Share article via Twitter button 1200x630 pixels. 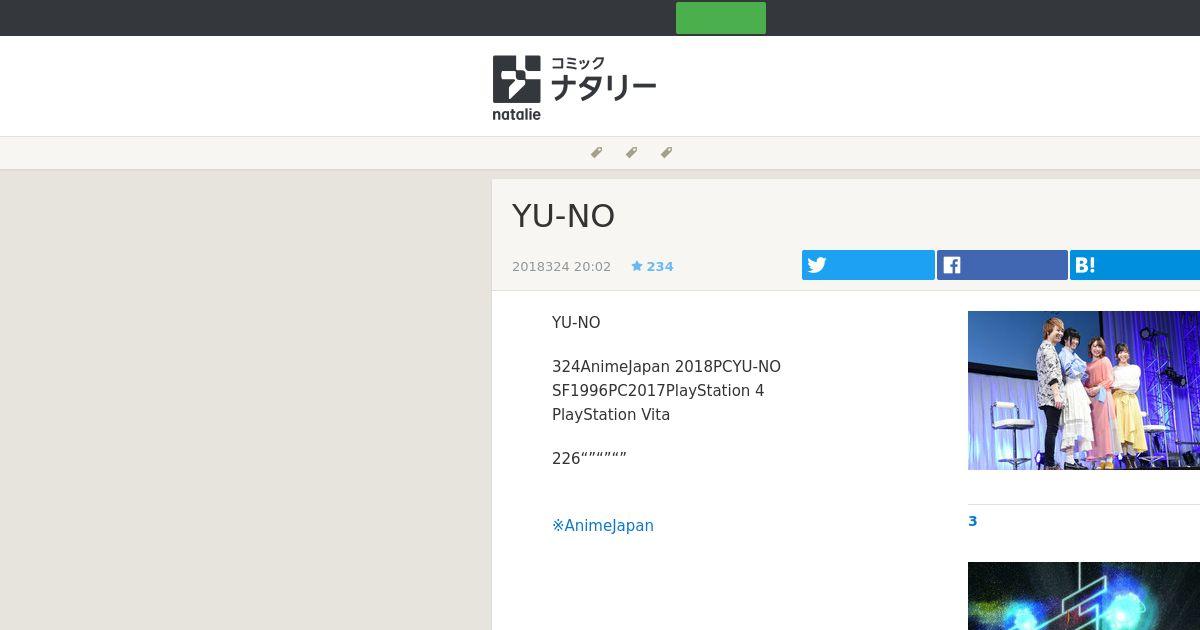pos(868,265)
